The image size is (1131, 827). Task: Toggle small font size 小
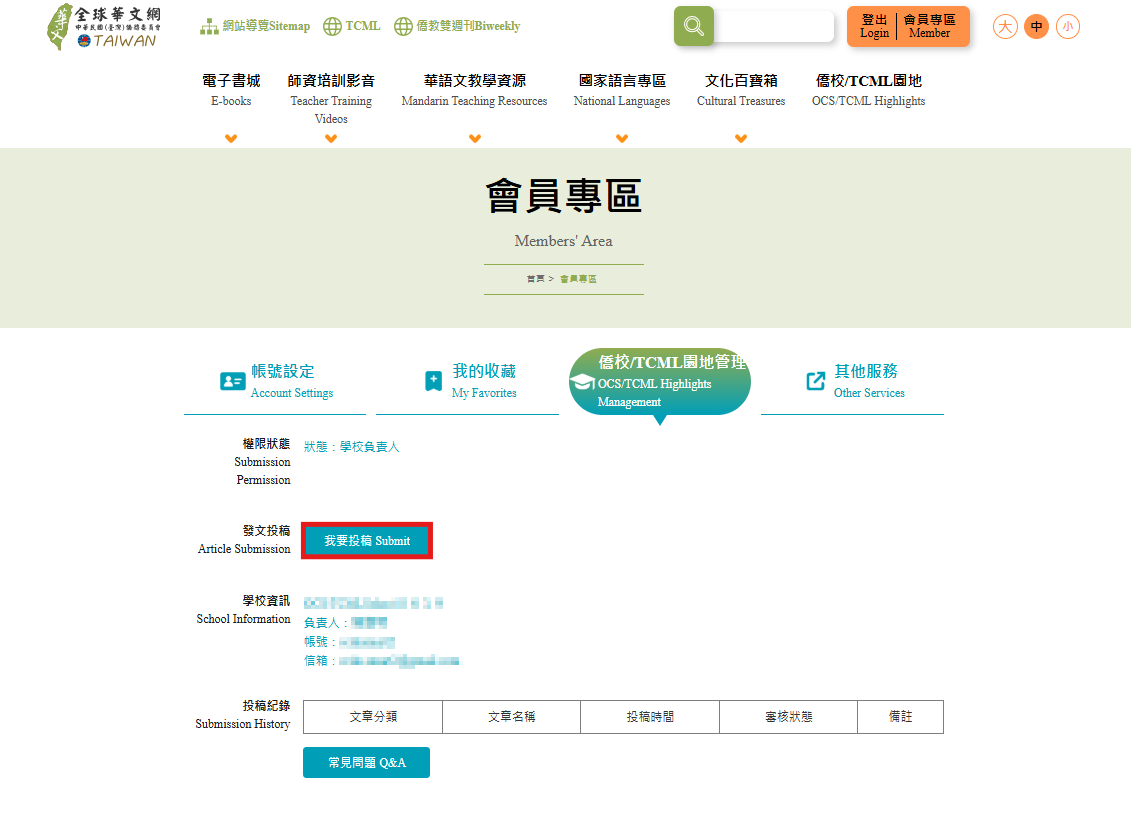1067,26
